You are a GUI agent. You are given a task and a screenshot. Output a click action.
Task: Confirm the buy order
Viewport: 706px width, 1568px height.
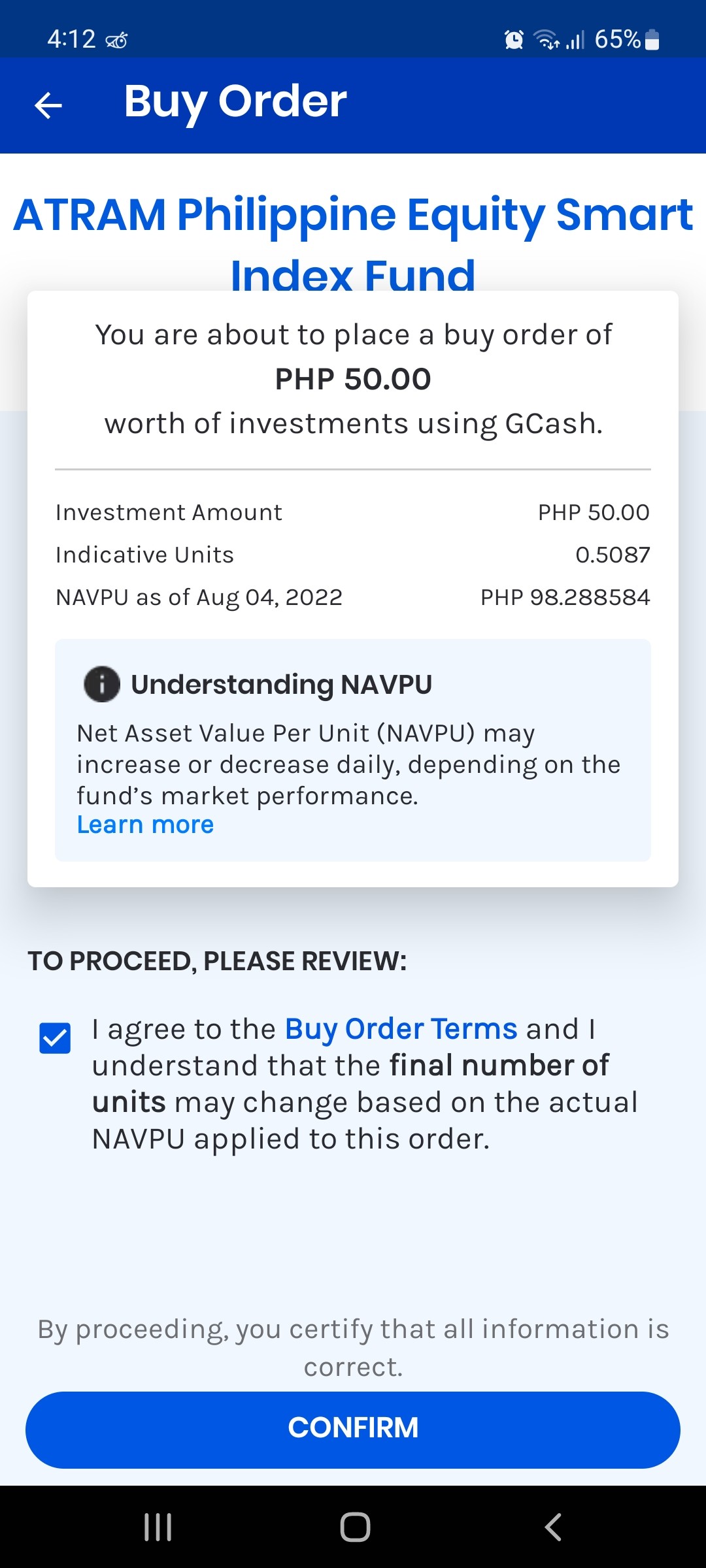coord(353,1429)
